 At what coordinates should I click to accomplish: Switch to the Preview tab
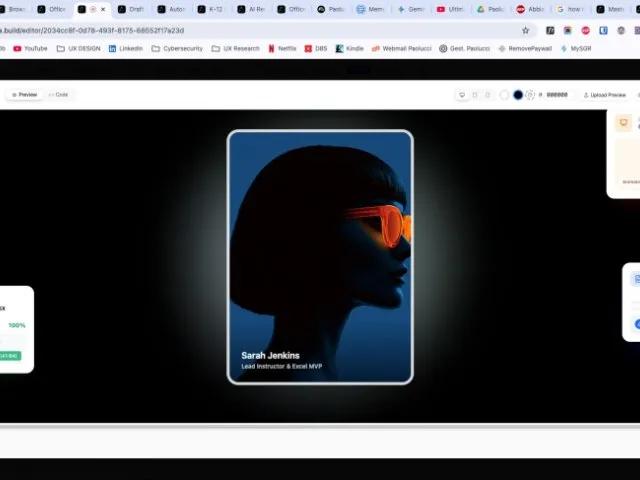pos(24,95)
